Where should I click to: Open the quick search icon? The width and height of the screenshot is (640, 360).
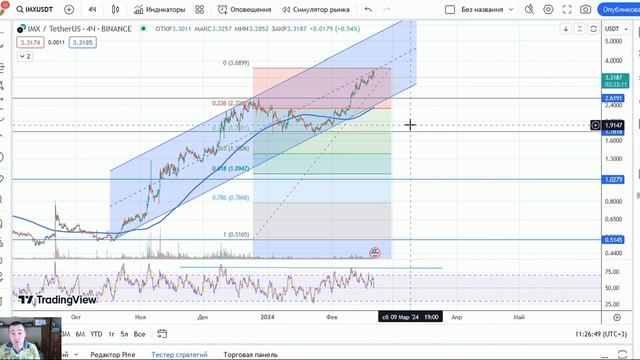point(529,9)
